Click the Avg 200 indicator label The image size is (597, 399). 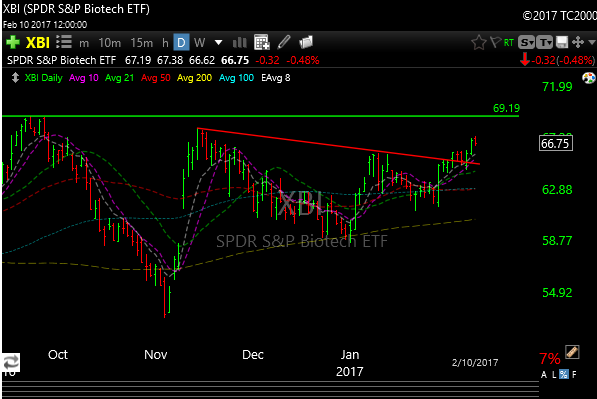click(194, 78)
